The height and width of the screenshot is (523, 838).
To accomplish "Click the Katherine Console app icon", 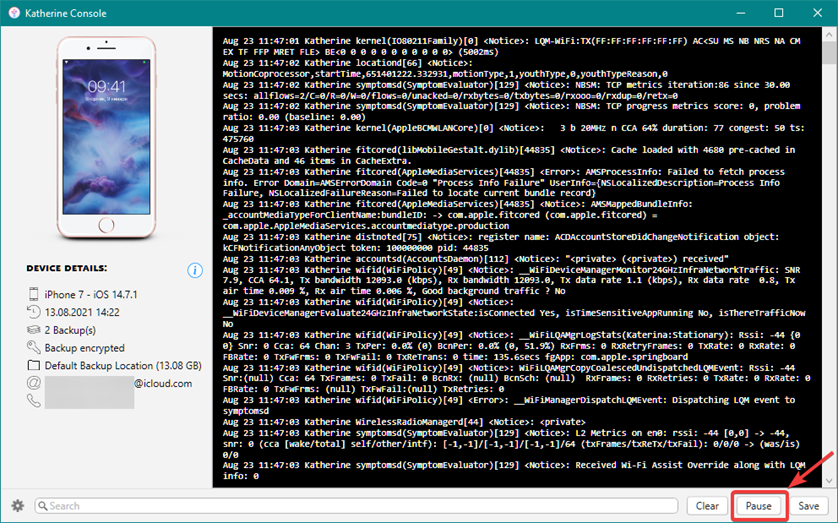I will 14,13.
